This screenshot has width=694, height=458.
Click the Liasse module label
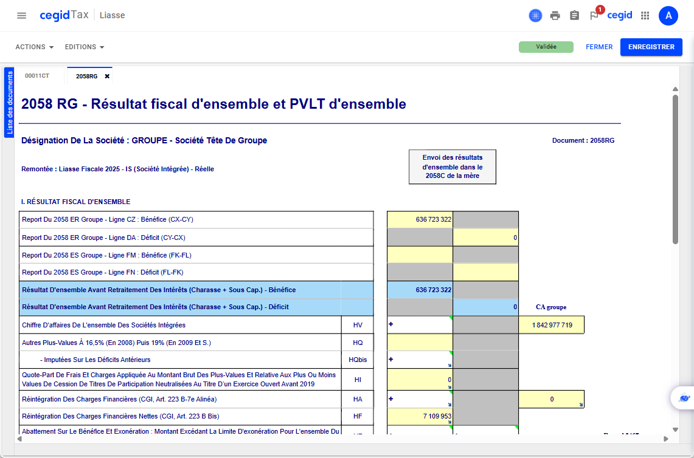click(112, 15)
